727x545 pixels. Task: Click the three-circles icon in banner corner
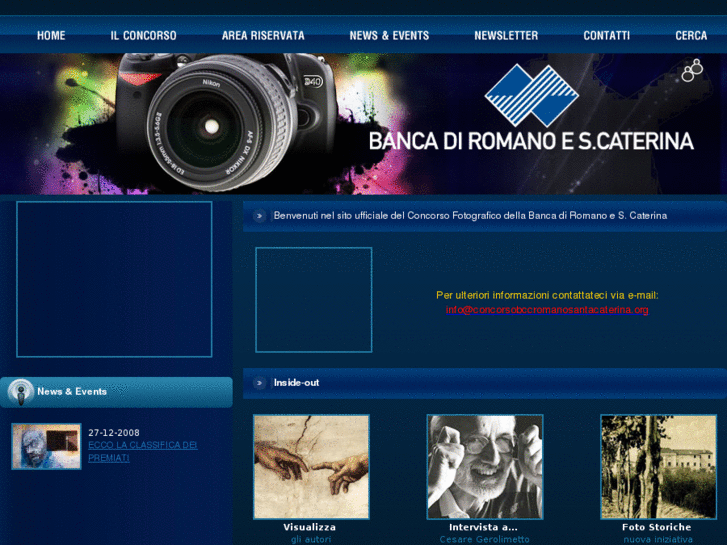tap(692, 70)
